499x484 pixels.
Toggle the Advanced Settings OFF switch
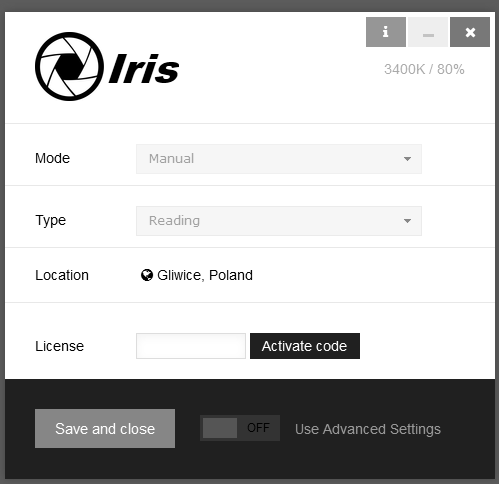[240, 428]
